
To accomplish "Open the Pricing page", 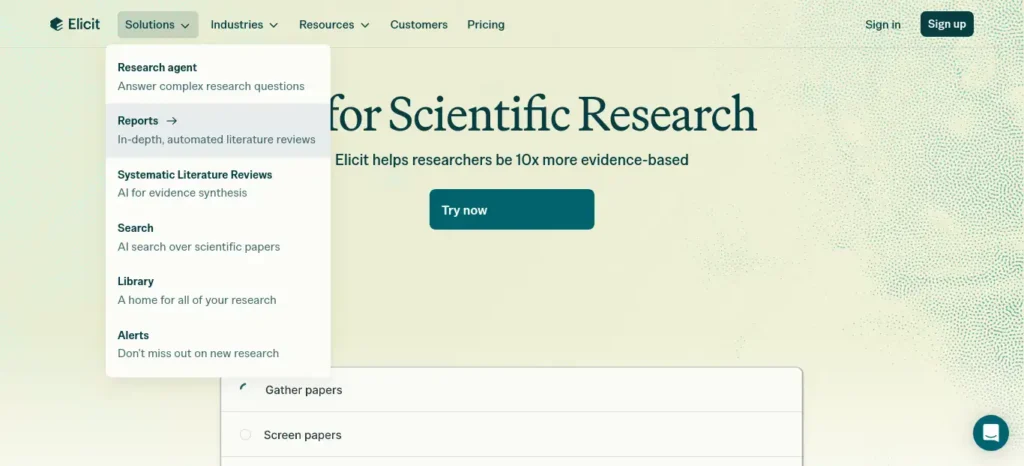I will [486, 25].
